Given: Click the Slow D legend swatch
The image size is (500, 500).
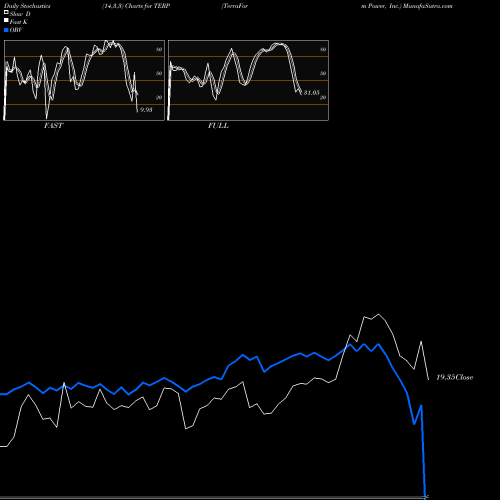Looking at the screenshot, I should tap(6, 13).
